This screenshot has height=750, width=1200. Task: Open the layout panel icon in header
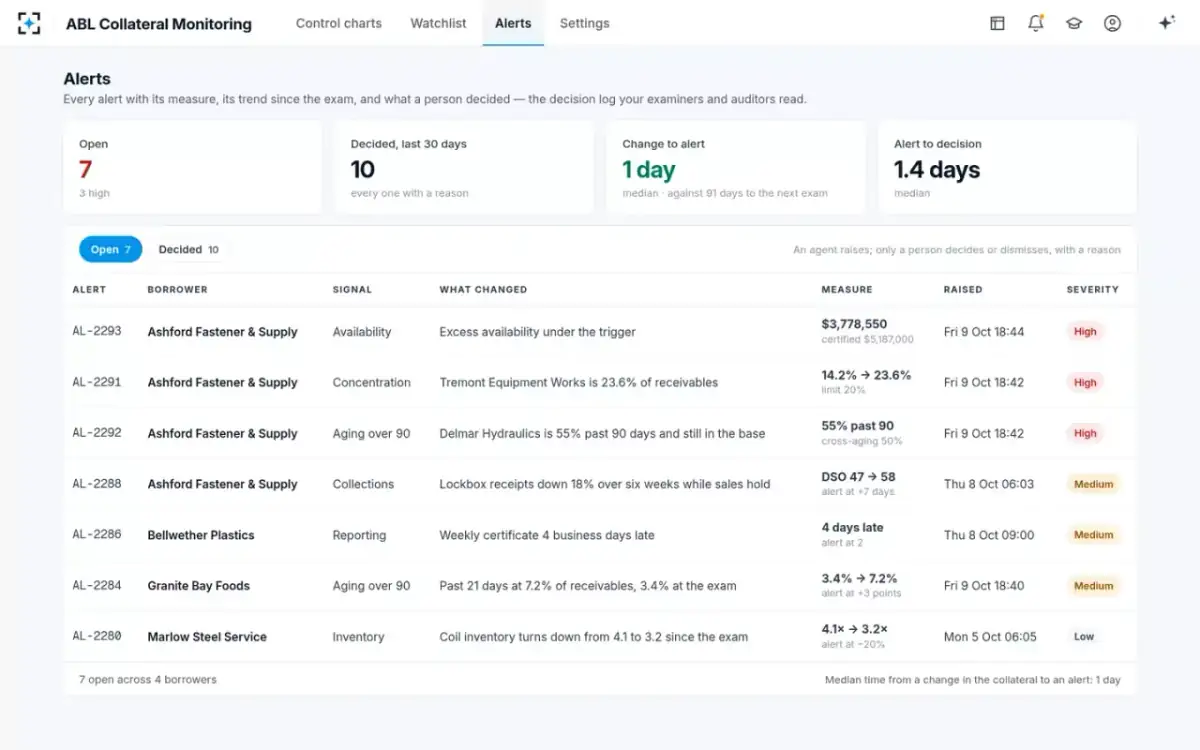click(x=997, y=23)
